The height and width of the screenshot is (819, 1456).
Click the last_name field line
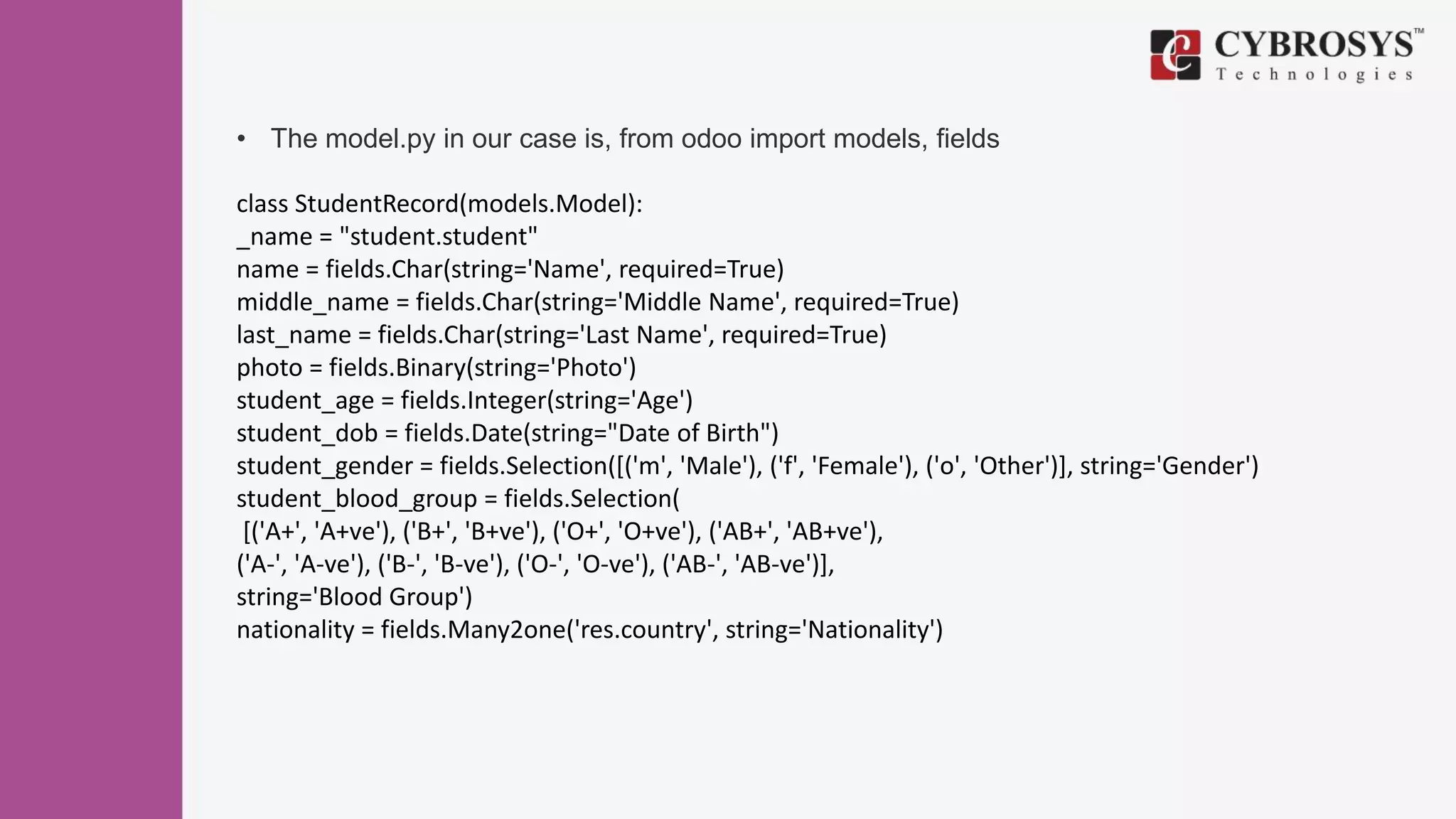pos(561,335)
